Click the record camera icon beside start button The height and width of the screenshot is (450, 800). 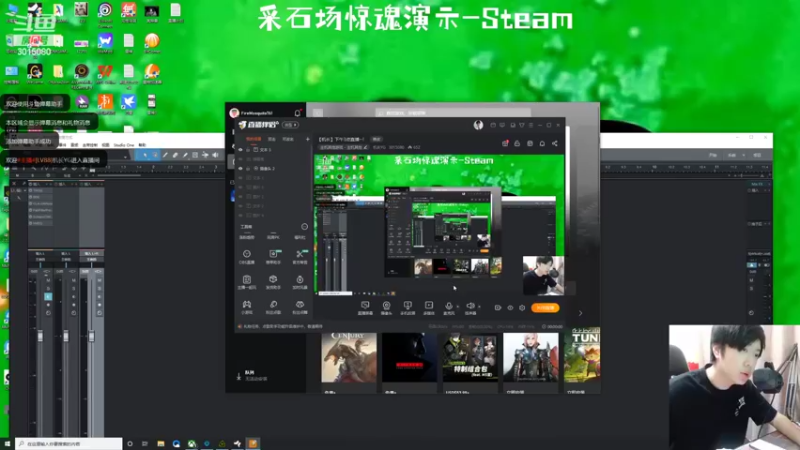(x=497, y=308)
